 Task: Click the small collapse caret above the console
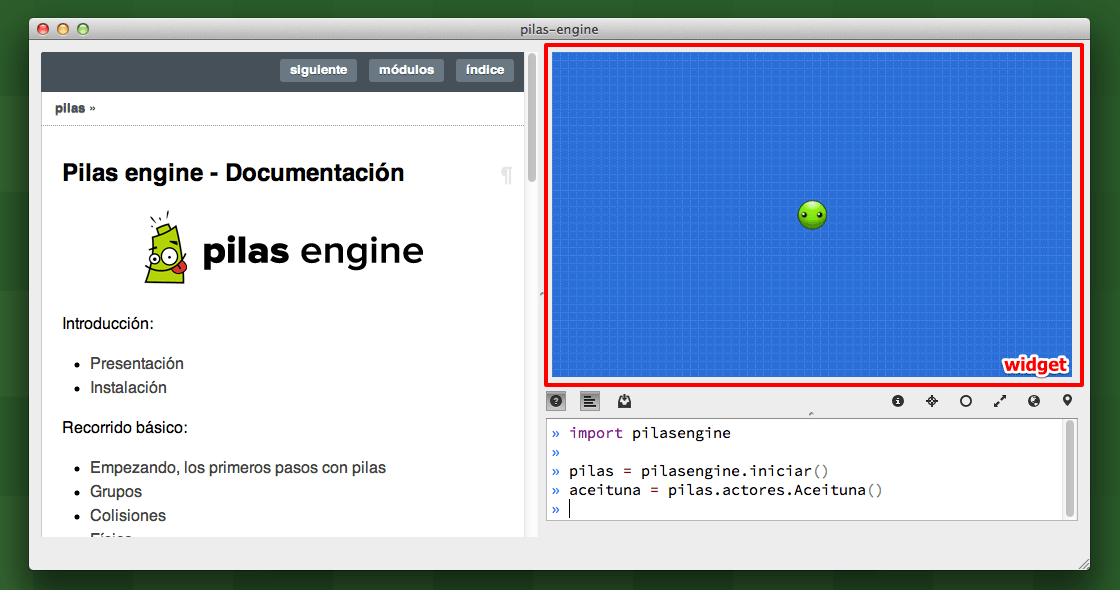pos(811,414)
